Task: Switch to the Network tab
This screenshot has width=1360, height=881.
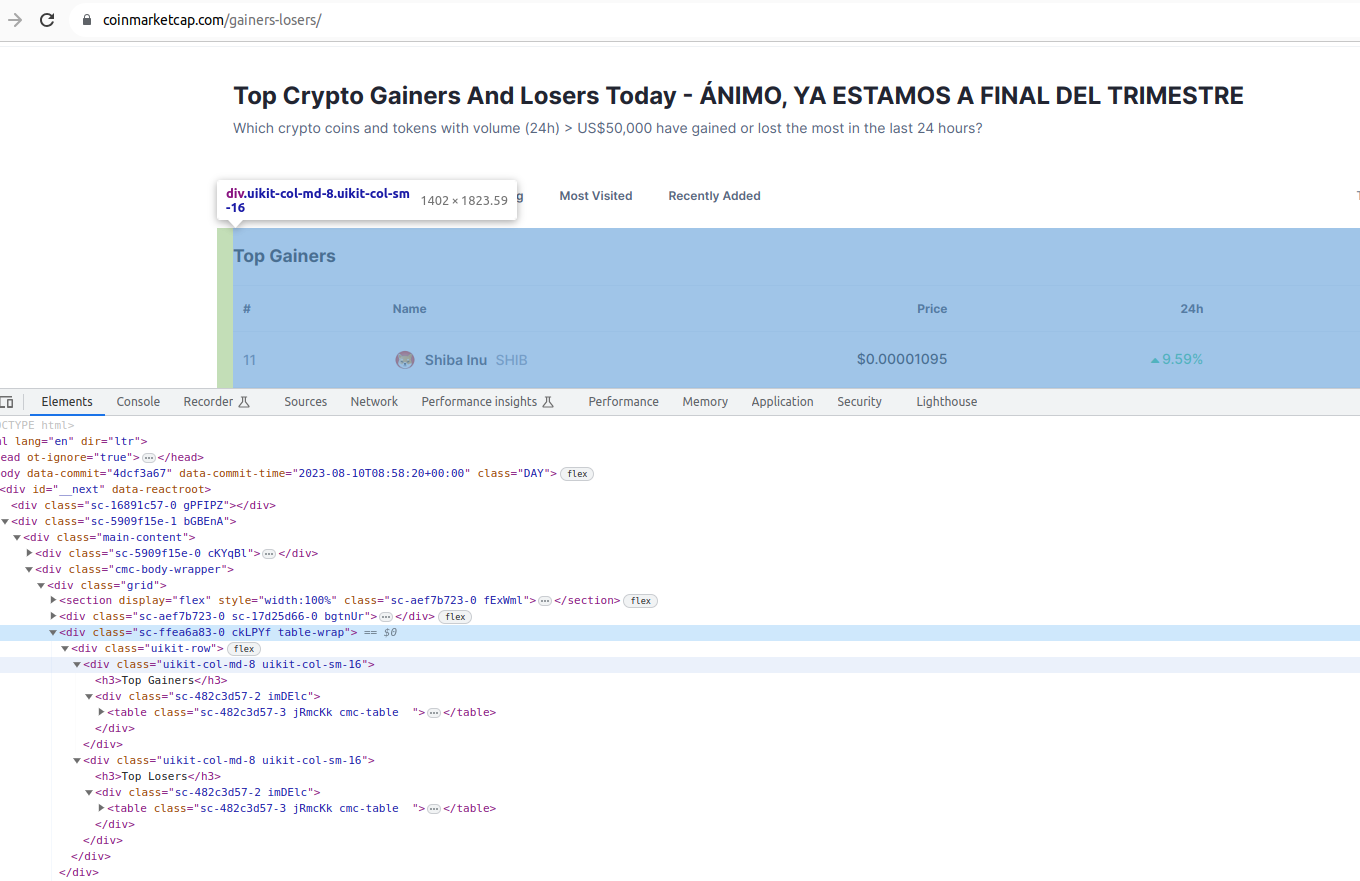Action: tap(374, 402)
